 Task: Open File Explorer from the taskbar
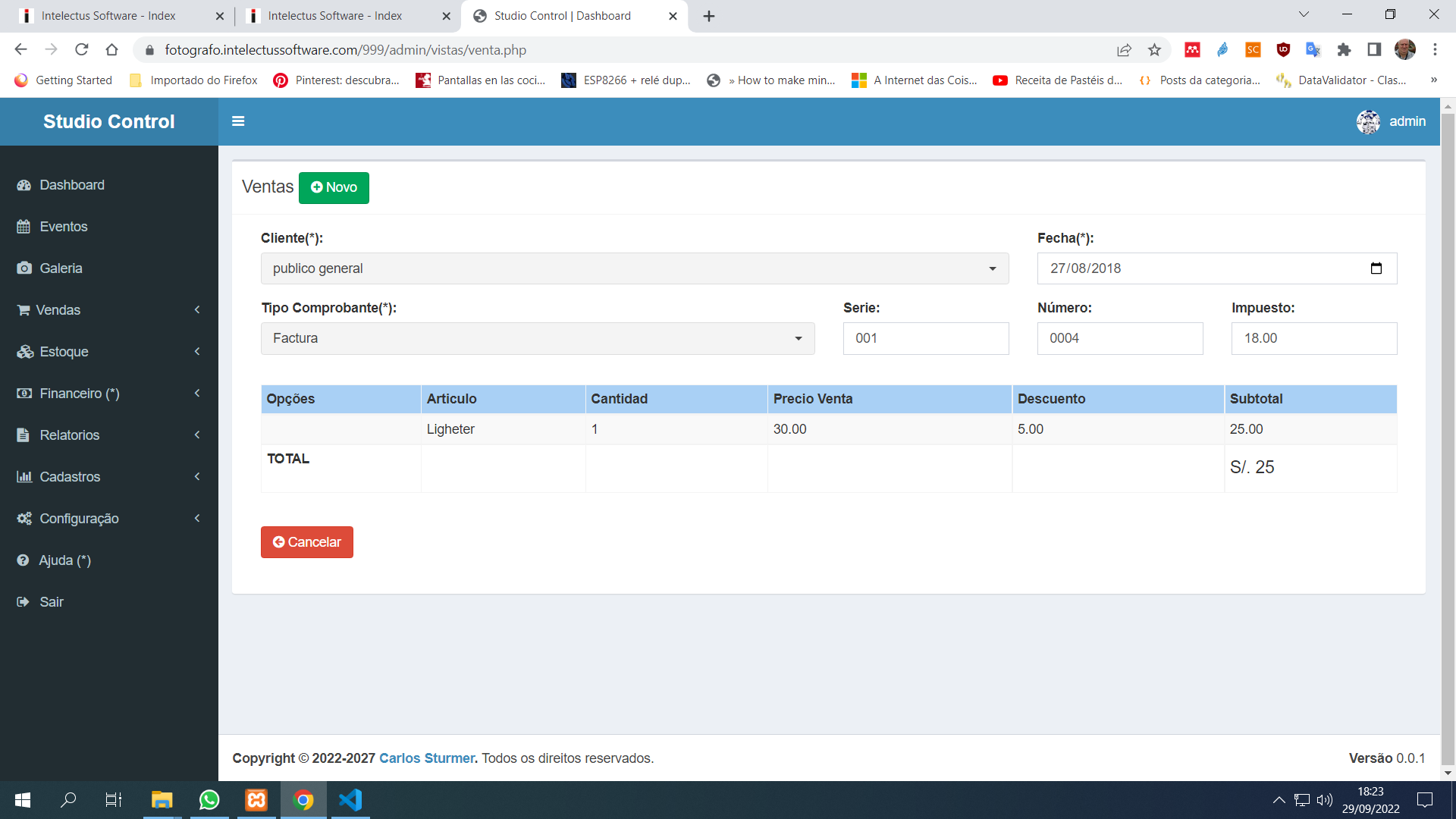click(162, 800)
